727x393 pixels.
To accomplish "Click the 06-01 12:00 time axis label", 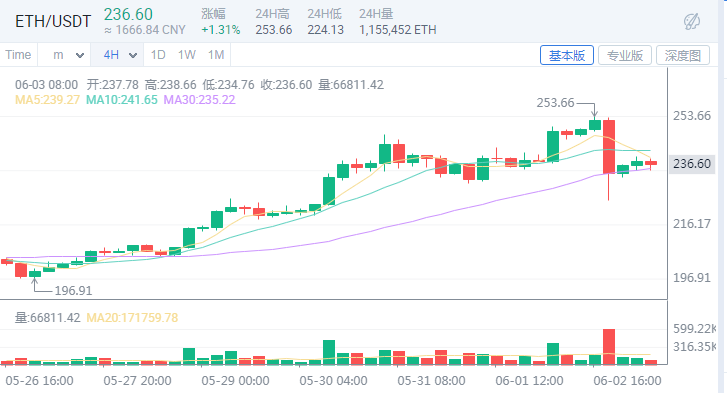I will coord(529,381).
